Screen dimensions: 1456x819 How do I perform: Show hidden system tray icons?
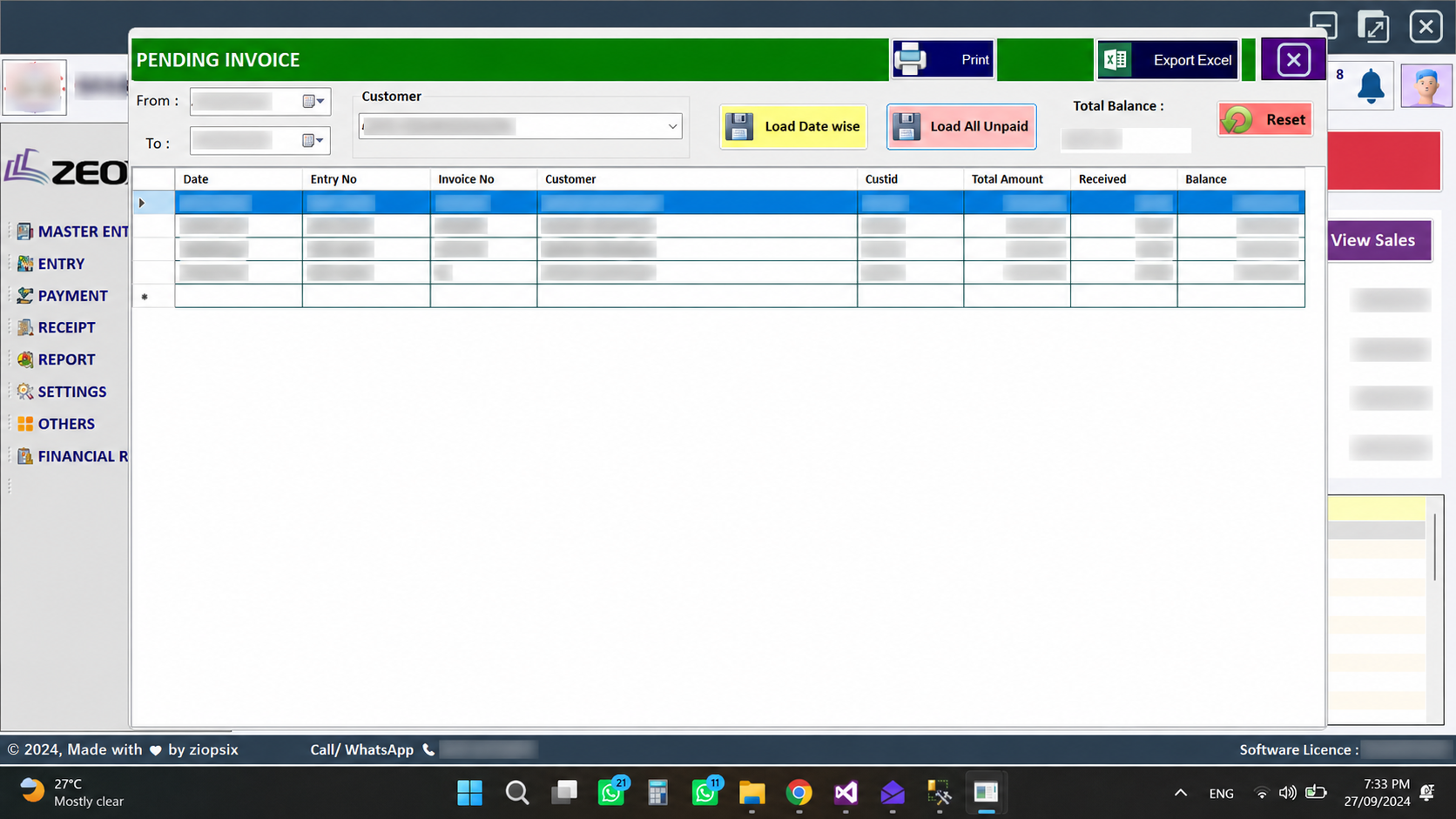pos(1181,793)
